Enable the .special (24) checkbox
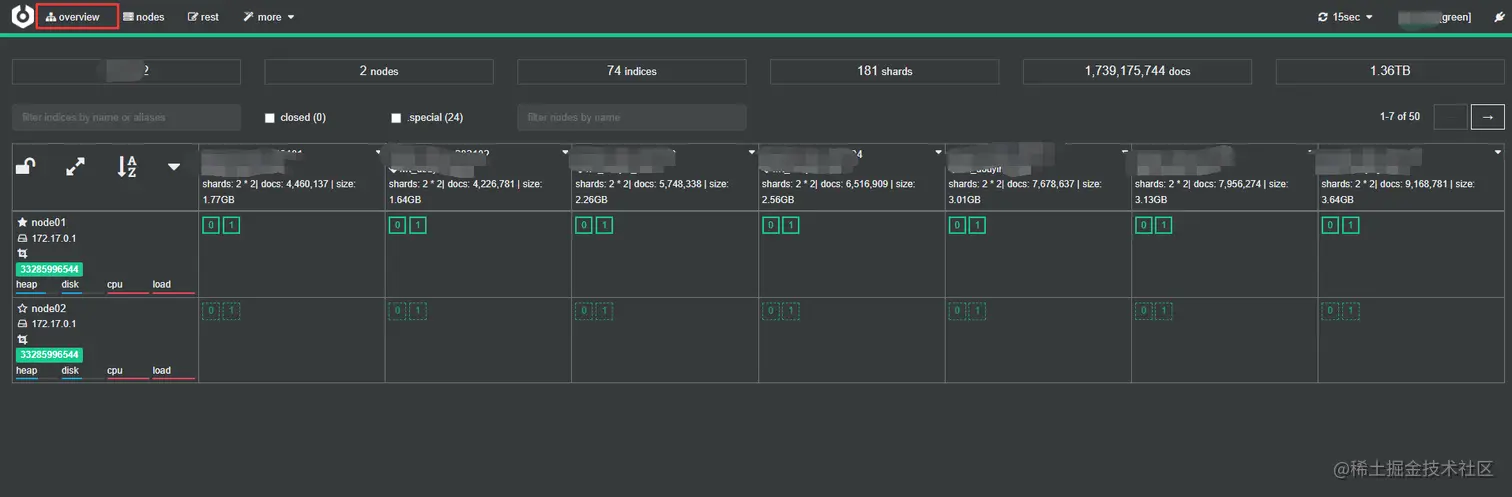 pos(397,118)
